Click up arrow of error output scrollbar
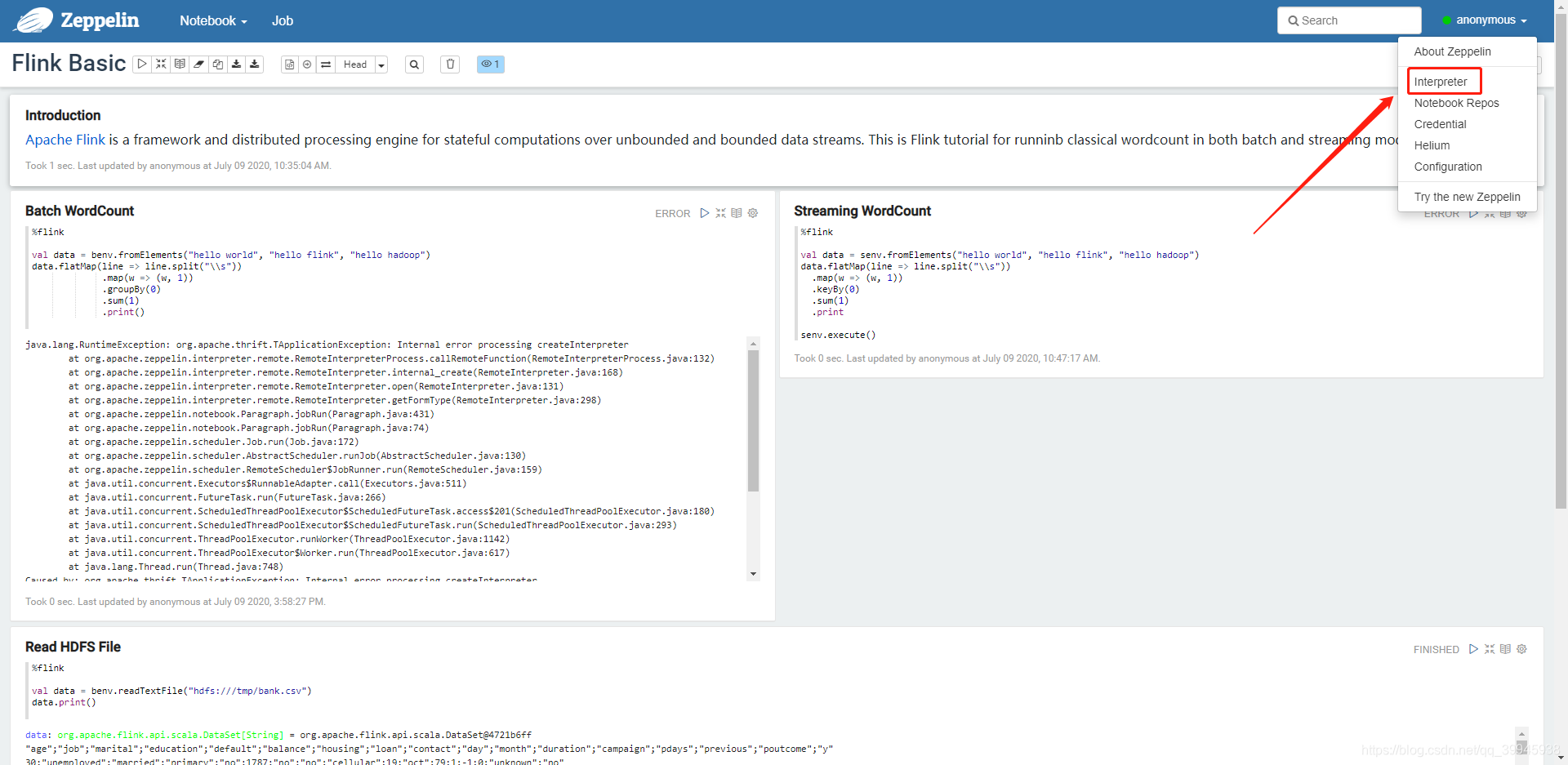1568x765 pixels. tap(753, 344)
